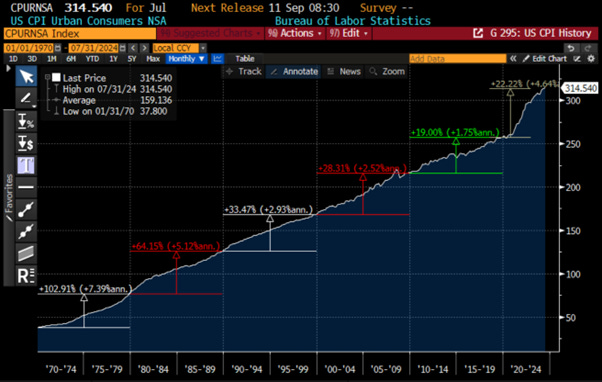Select the arrow pointer tool

click(26, 76)
